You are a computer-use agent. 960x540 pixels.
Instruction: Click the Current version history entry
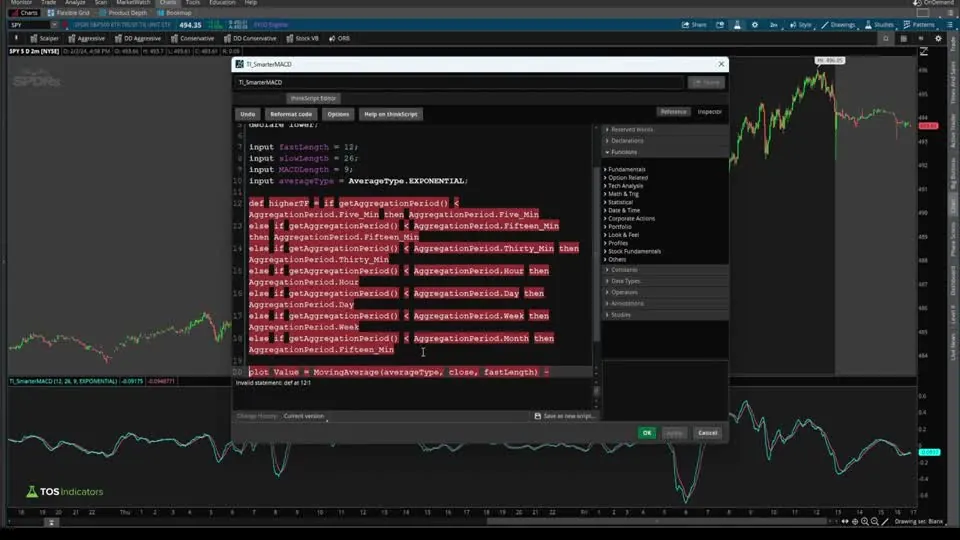pos(304,416)
